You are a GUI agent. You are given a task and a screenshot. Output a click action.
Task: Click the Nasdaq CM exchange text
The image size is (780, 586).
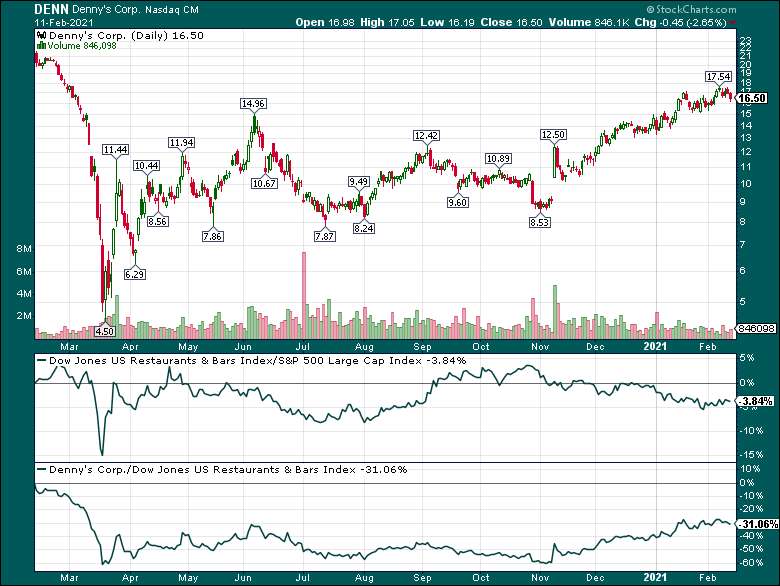(x=172, y=9)
